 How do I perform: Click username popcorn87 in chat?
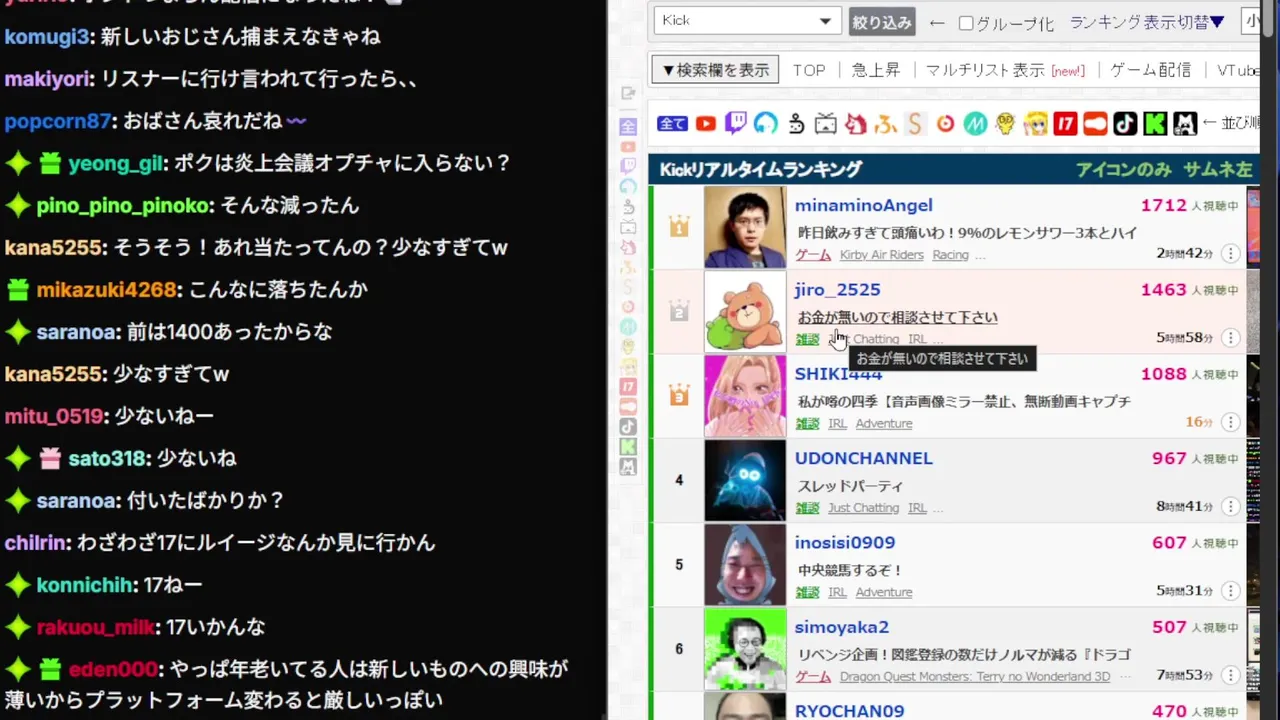click(x=57, y=121)
